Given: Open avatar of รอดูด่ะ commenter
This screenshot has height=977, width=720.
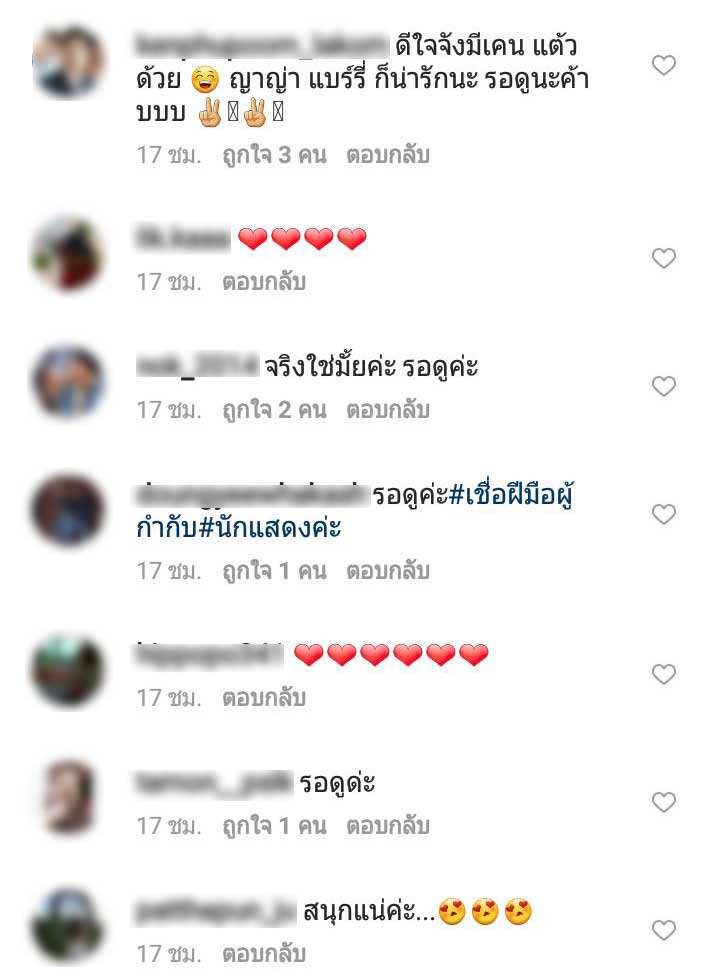Looking at the screenshot, I should (x=68, y=797).
